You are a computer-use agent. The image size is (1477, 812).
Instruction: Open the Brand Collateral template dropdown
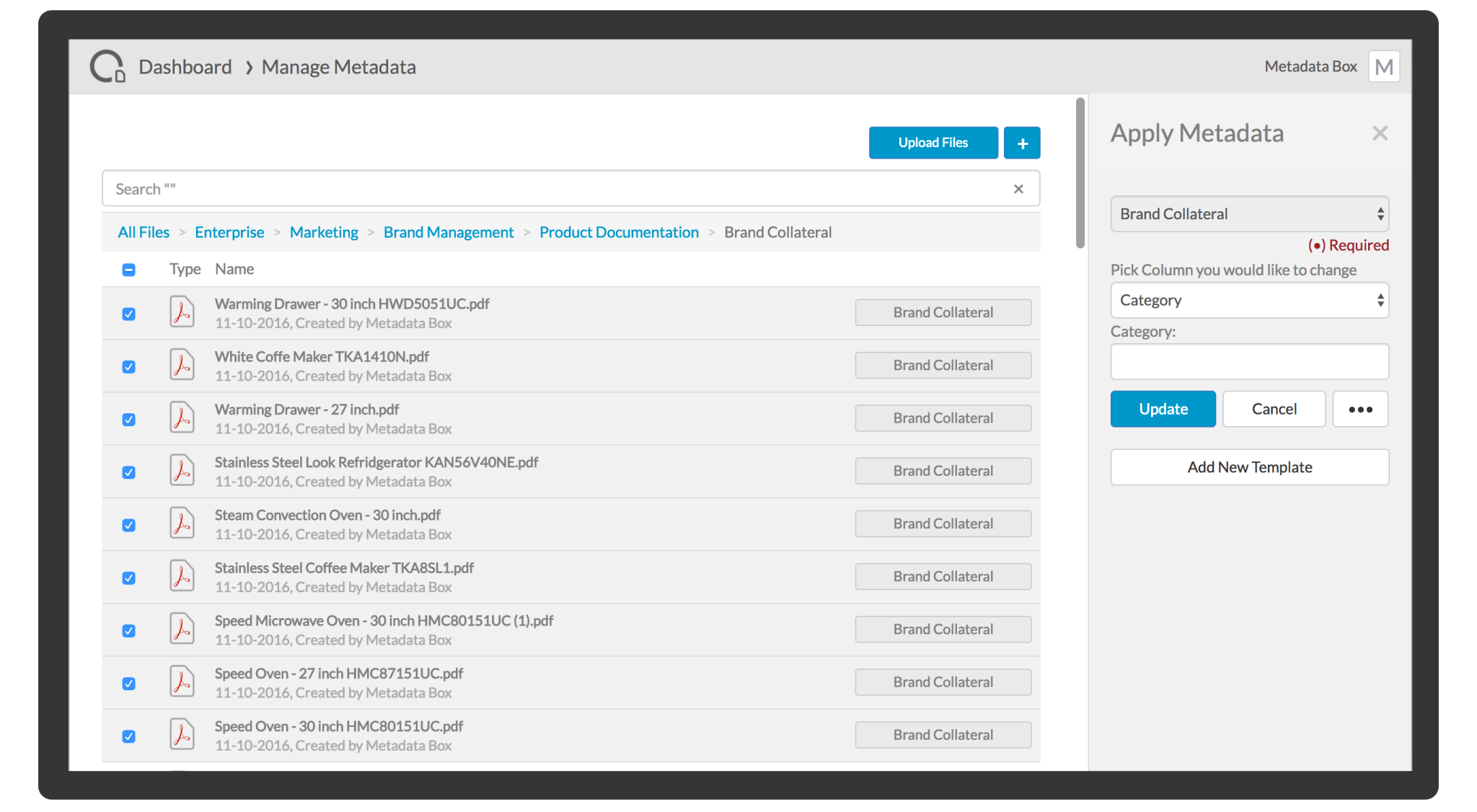tap(1249, 213)
